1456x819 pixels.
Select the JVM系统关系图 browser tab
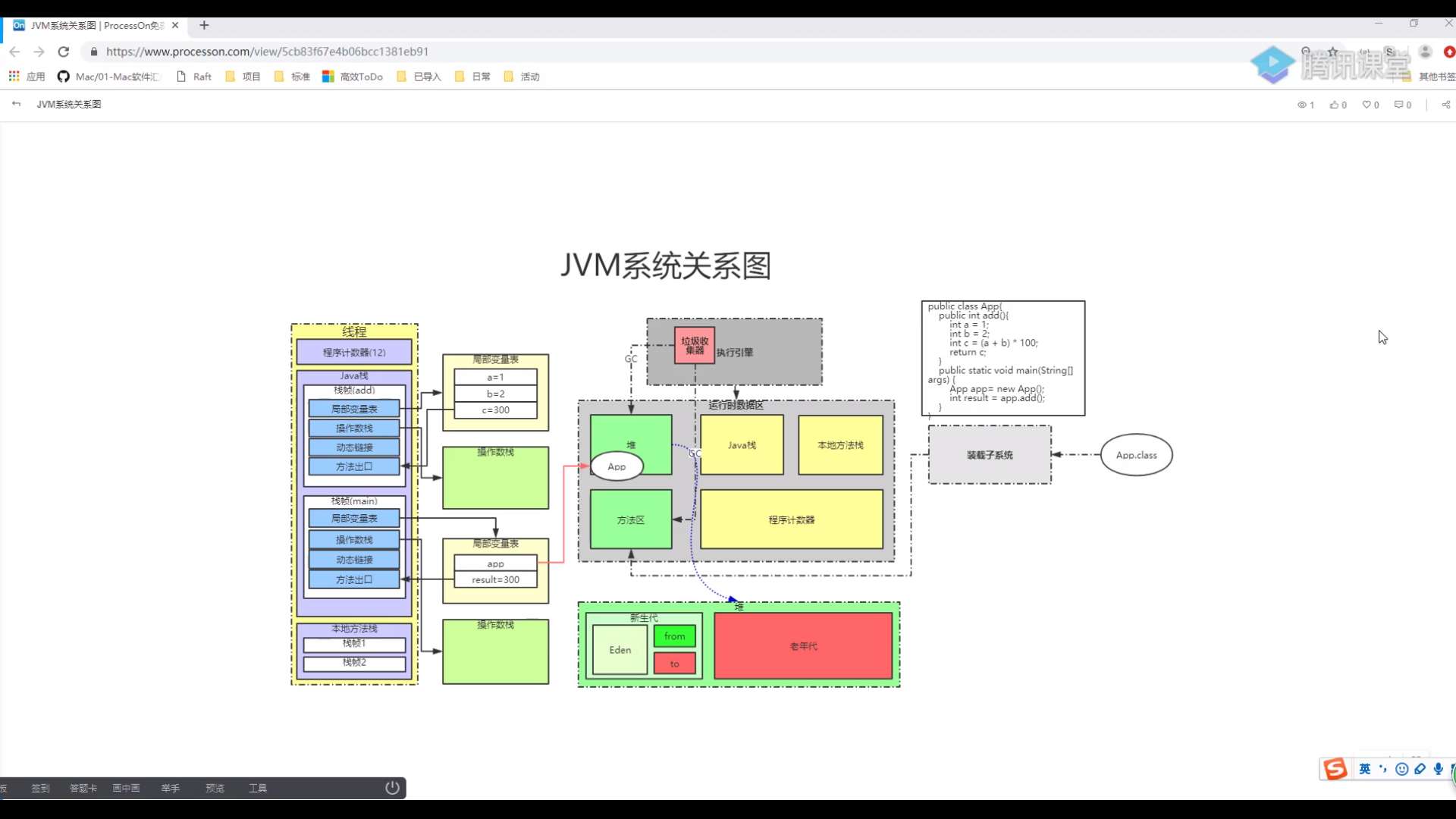click(96, 25)
